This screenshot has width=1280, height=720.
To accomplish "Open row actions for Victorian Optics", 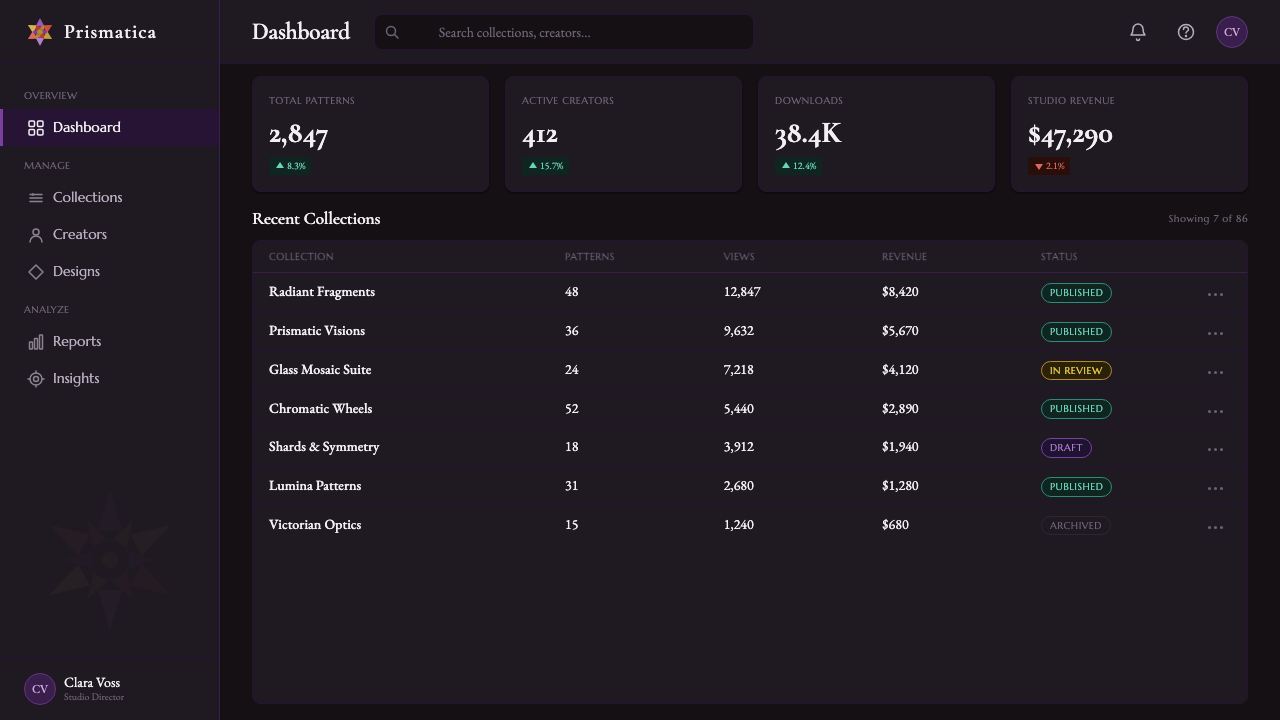I will (x=1215, y=527).
